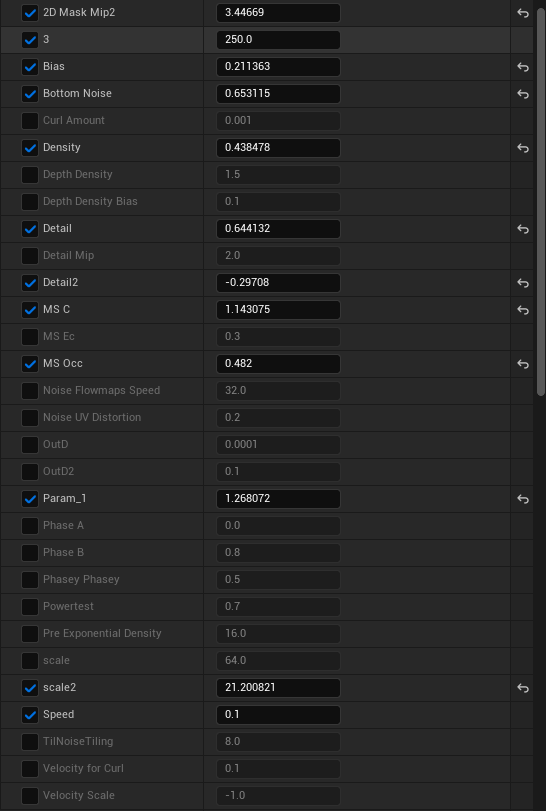Revert MS Occ with the reset arrow

pos(523,364)
